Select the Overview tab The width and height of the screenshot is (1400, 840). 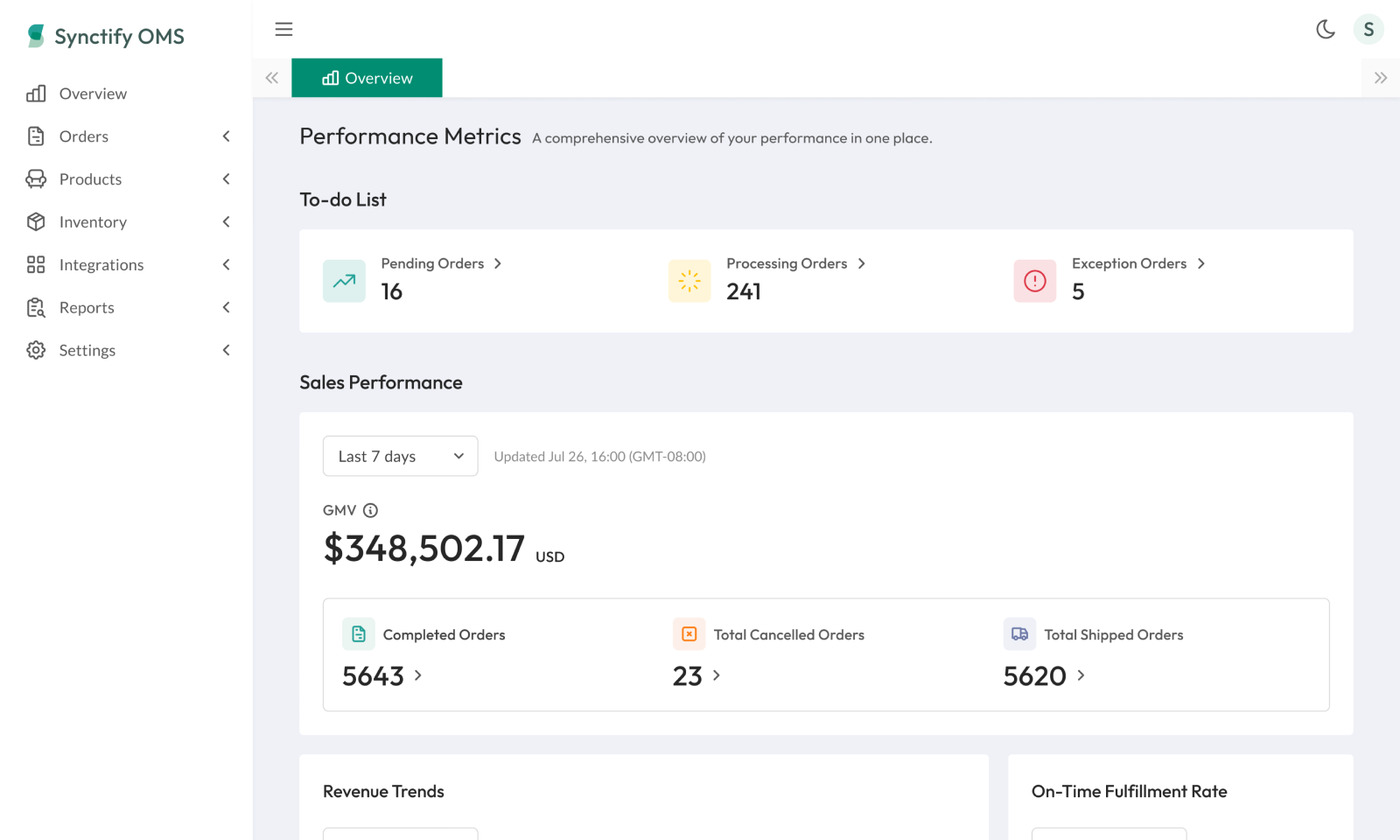(367, 78)
